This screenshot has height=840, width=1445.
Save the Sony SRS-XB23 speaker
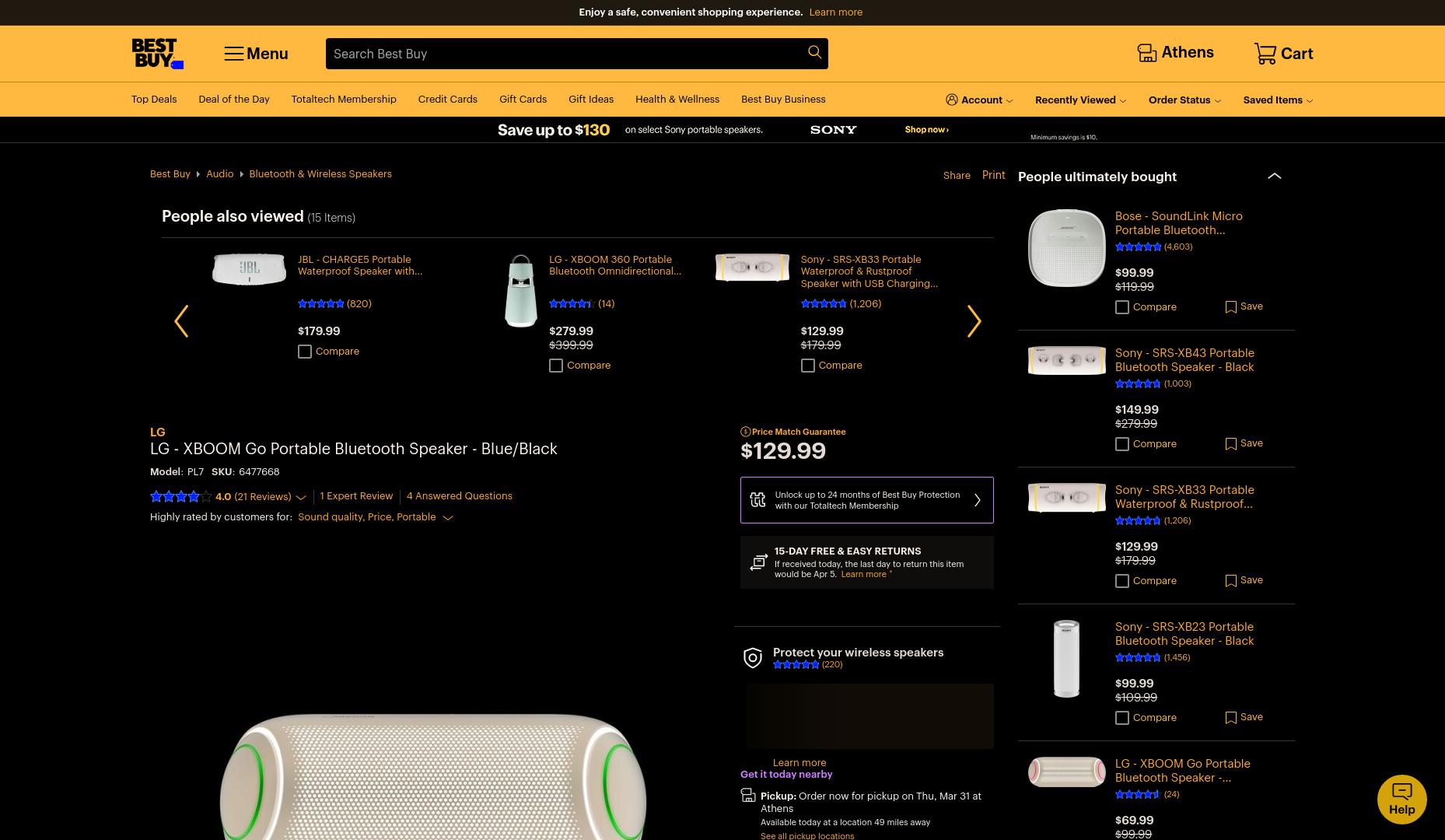coord(1230,718)
